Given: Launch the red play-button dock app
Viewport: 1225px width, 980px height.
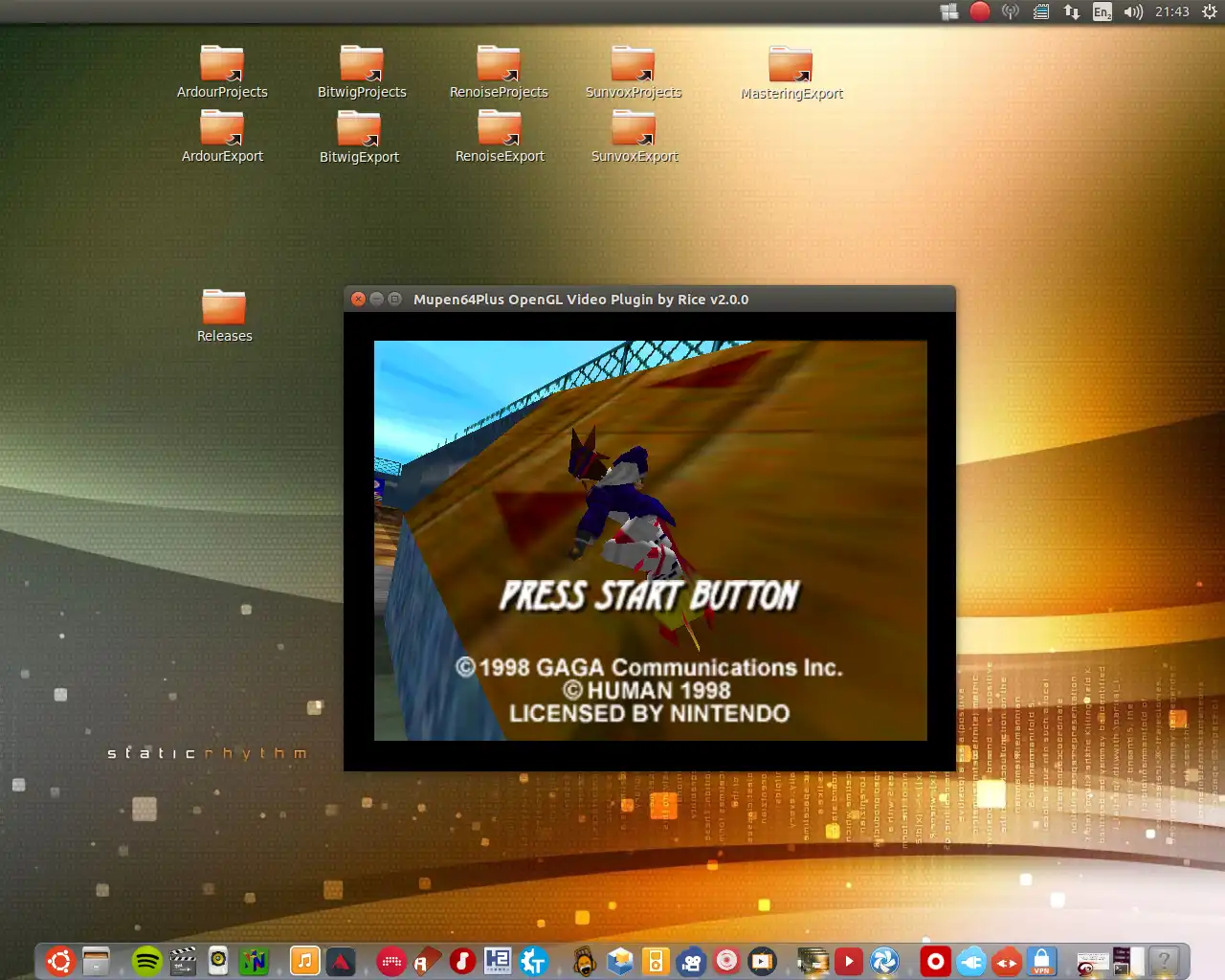Looking at the screenshot, I should pos(849,961).
